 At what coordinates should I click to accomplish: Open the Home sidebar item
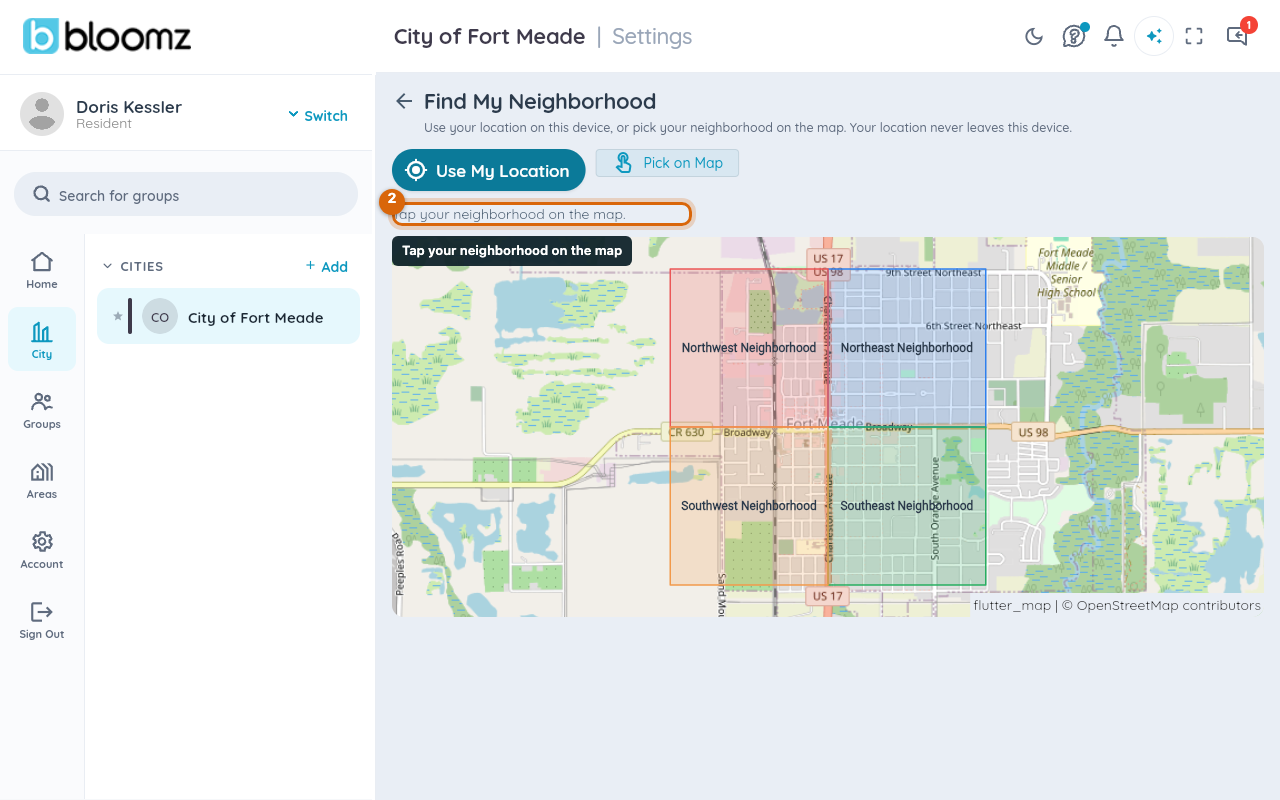[42, 270]
